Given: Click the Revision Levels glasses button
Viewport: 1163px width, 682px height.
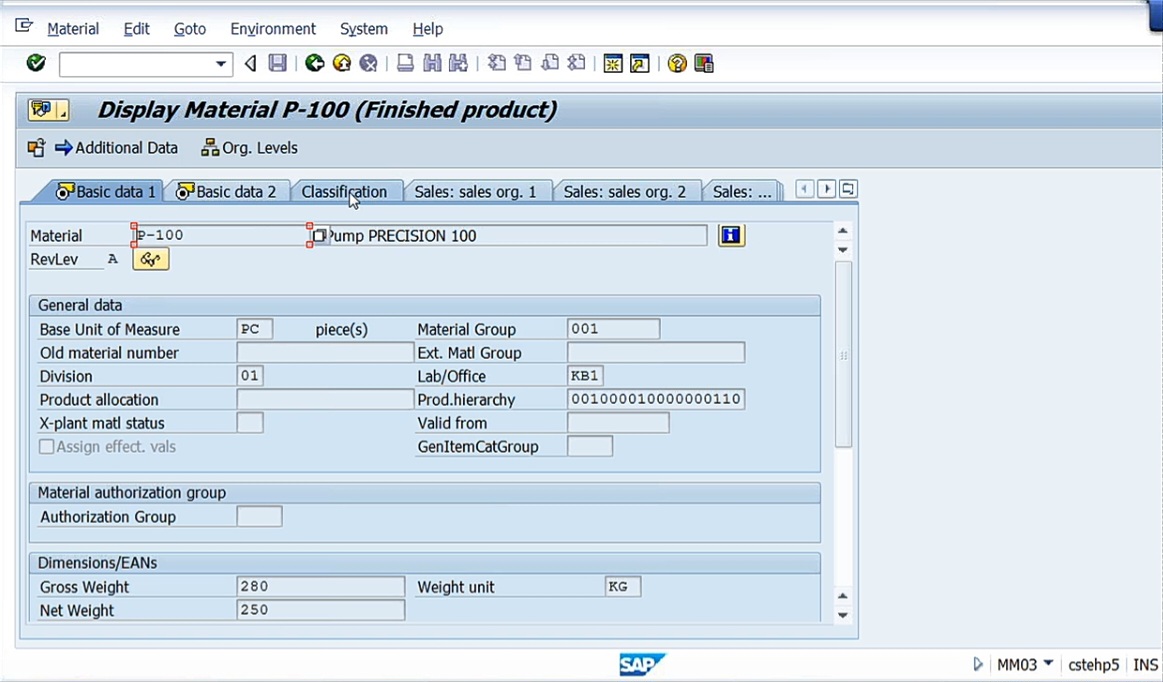Looking at the screenshot, I should pos(151,259).
